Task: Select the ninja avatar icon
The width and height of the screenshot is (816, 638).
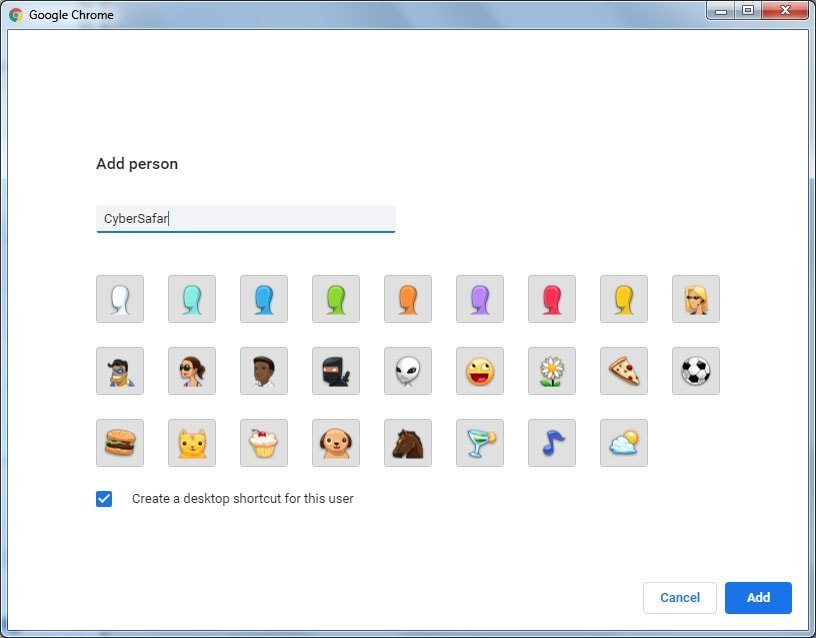Action: click(336, 371)
